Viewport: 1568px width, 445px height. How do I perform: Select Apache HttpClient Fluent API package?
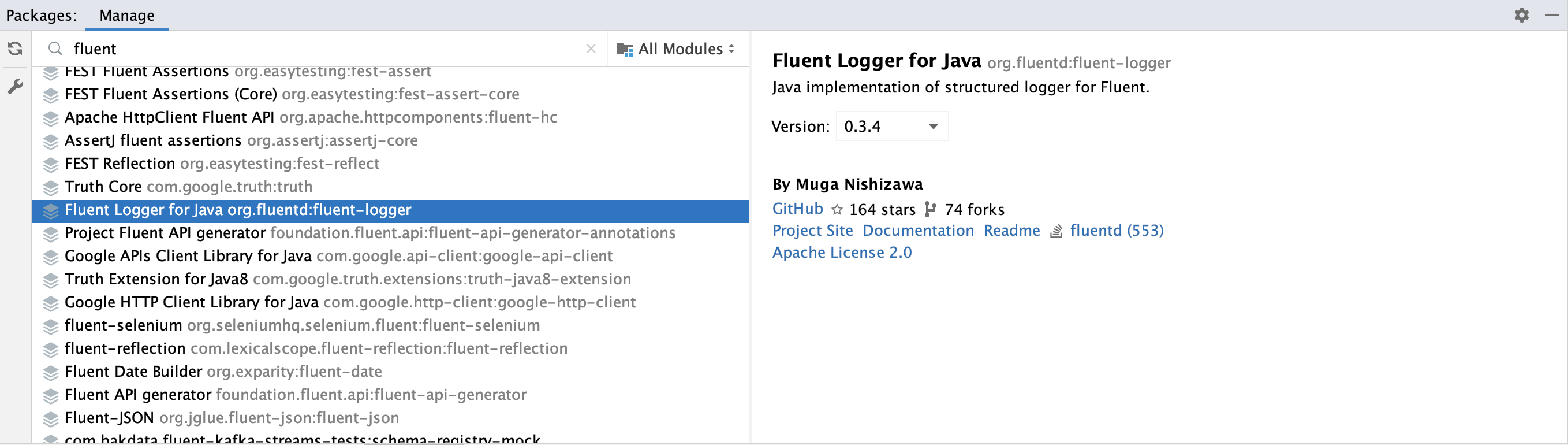point(391,118)
